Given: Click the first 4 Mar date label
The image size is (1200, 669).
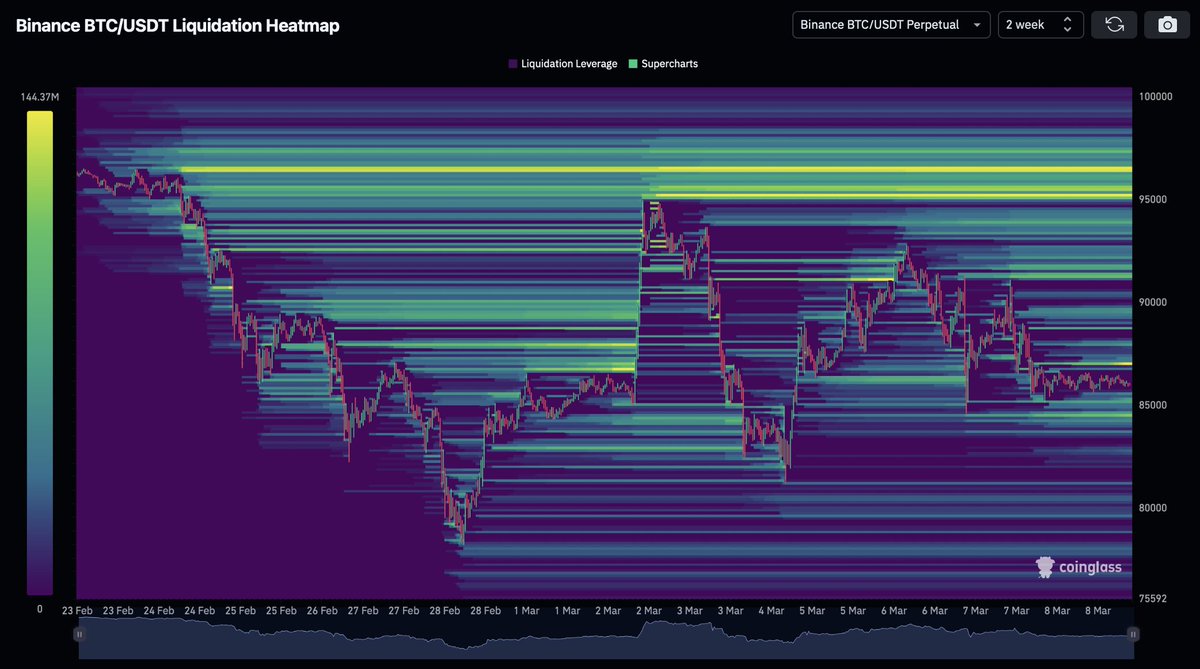Looking at the screenshot, I should [x=771, y=610].
